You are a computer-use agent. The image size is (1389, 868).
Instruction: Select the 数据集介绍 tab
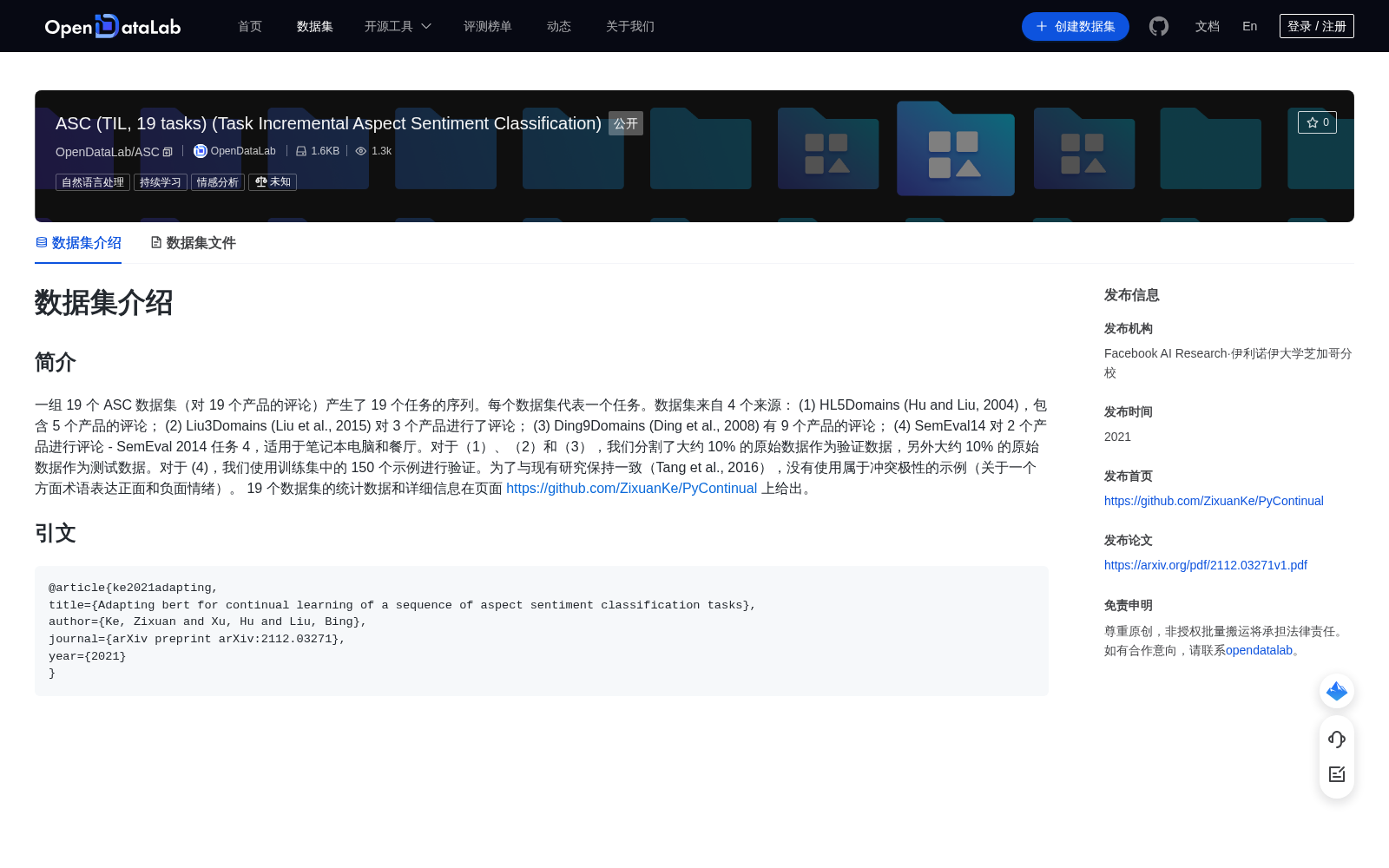coord(78,243)
